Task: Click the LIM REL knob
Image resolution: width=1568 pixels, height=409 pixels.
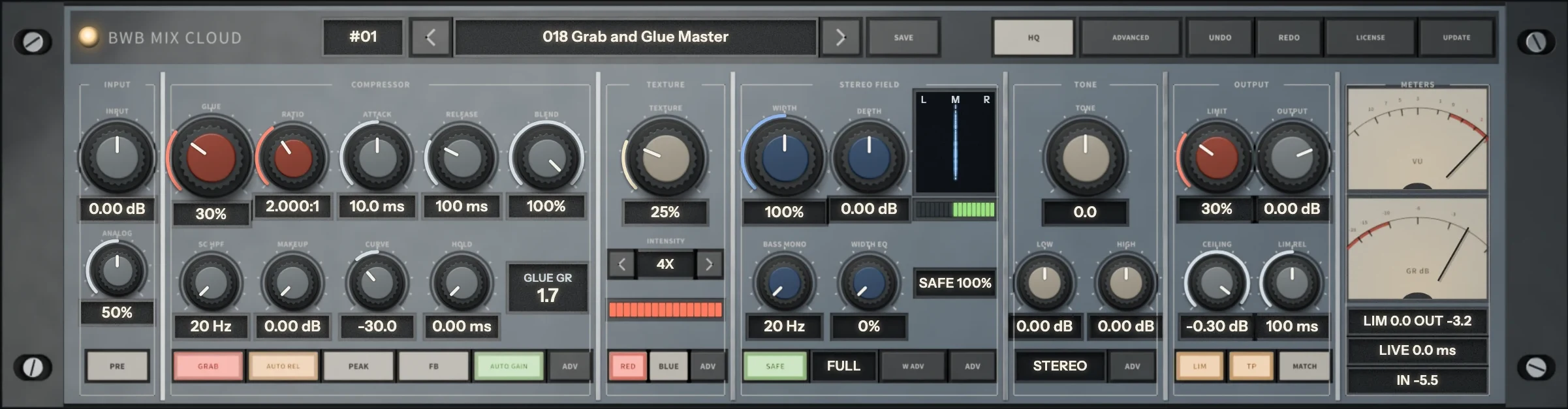Action: (1292, 284)
